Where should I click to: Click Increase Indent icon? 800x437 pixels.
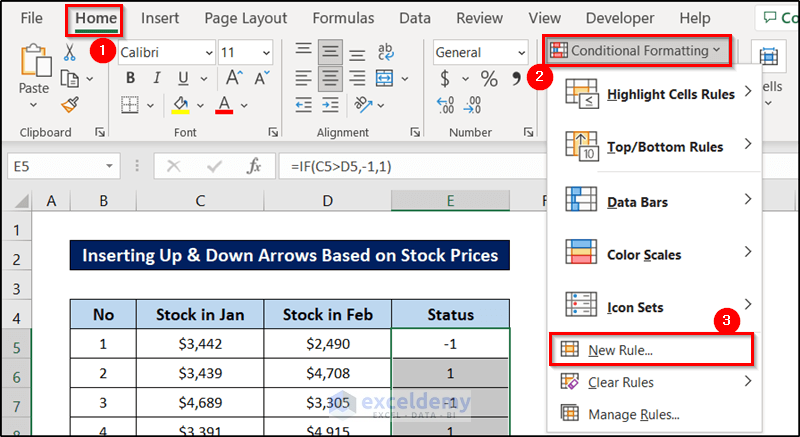click(x=330, y=105)
